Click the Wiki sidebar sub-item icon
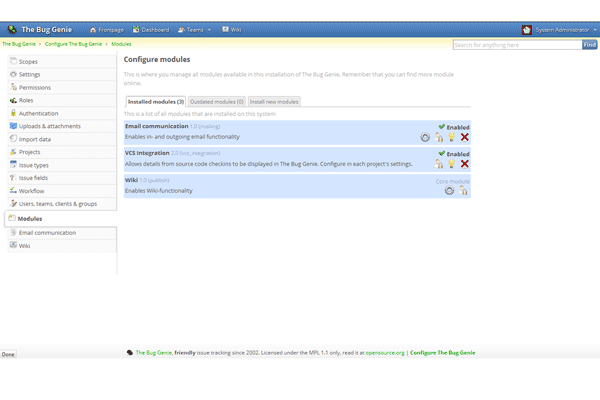 point(13,245)
